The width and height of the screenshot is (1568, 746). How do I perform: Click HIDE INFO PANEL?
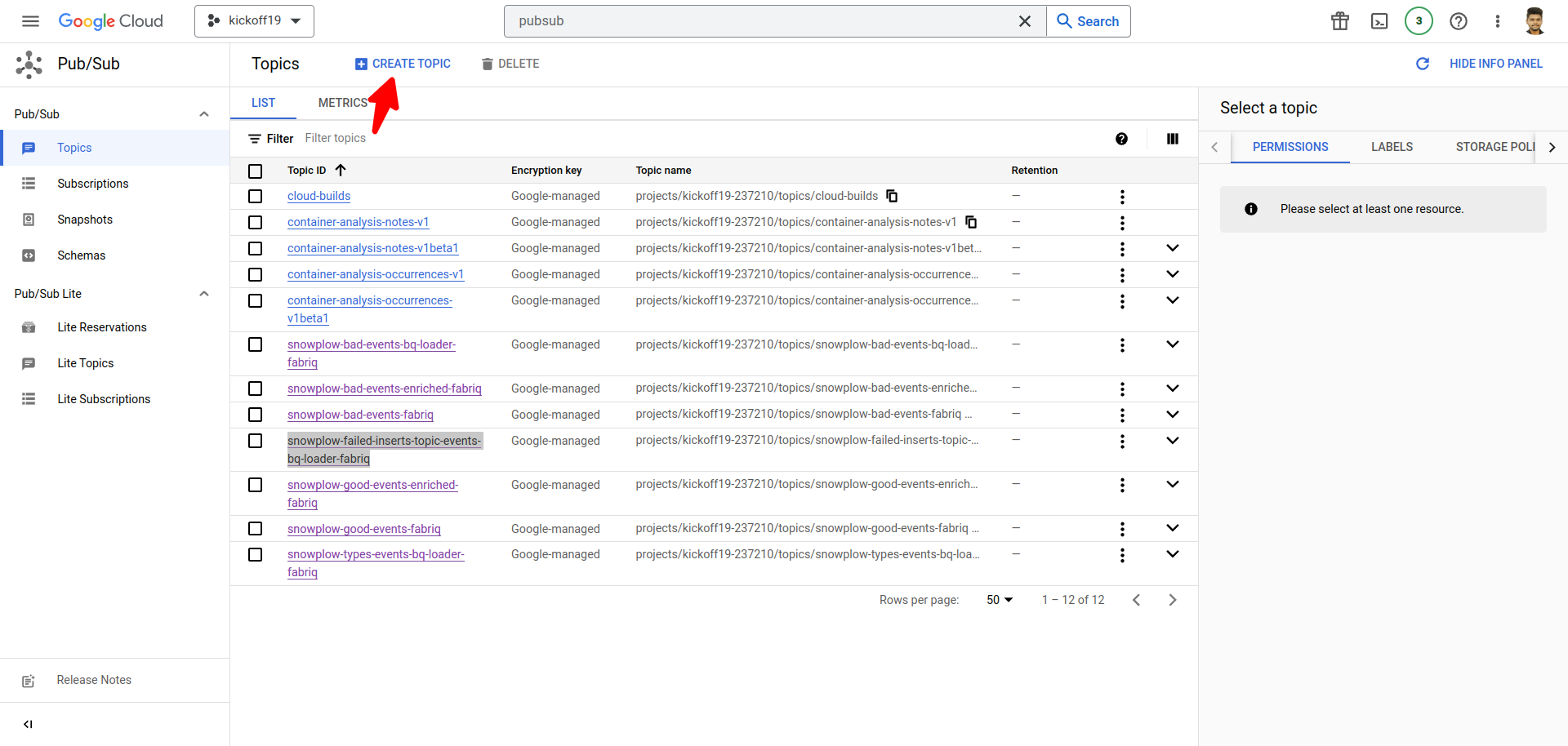click(x=1495, y=64)
